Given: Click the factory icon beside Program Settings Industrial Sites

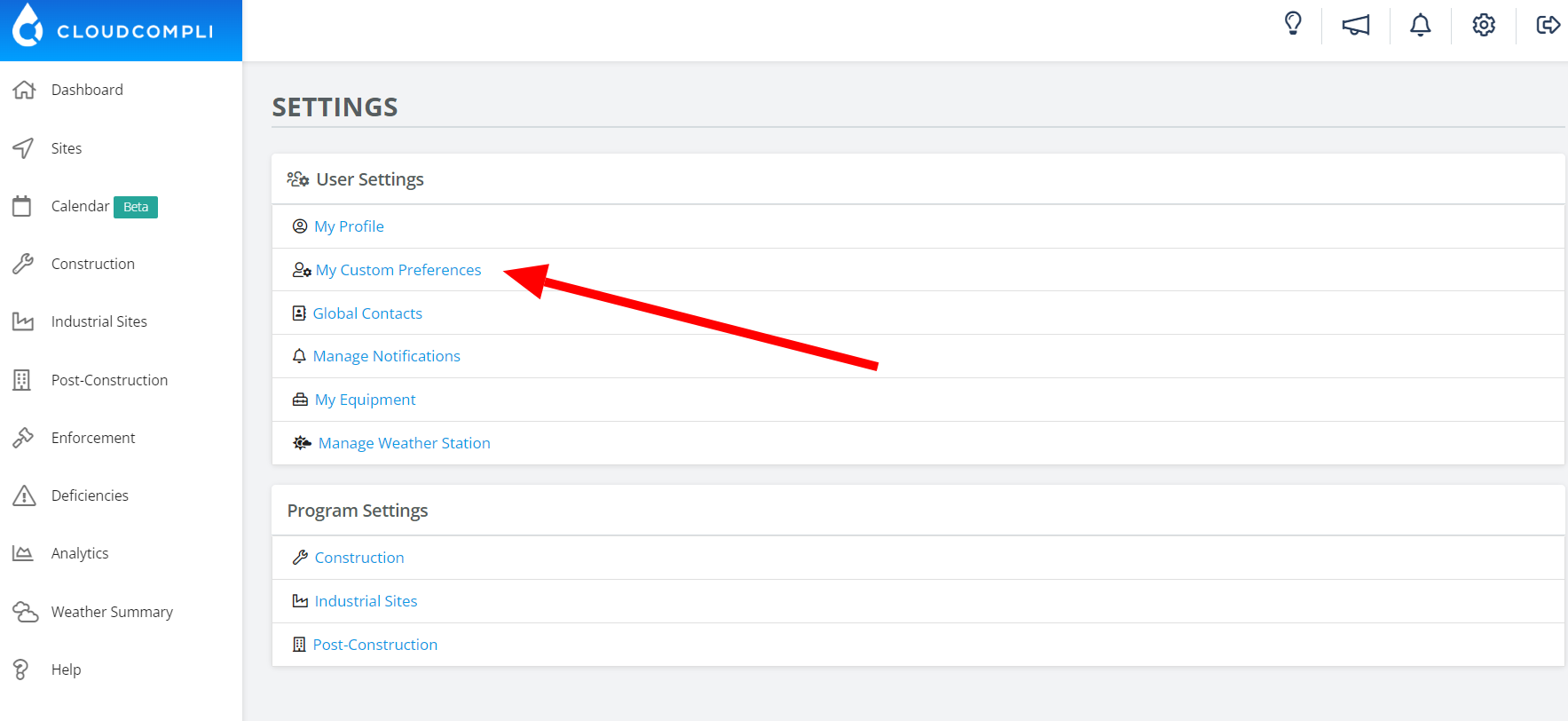Looking at the screenshot, I should (x=300, y=601).
